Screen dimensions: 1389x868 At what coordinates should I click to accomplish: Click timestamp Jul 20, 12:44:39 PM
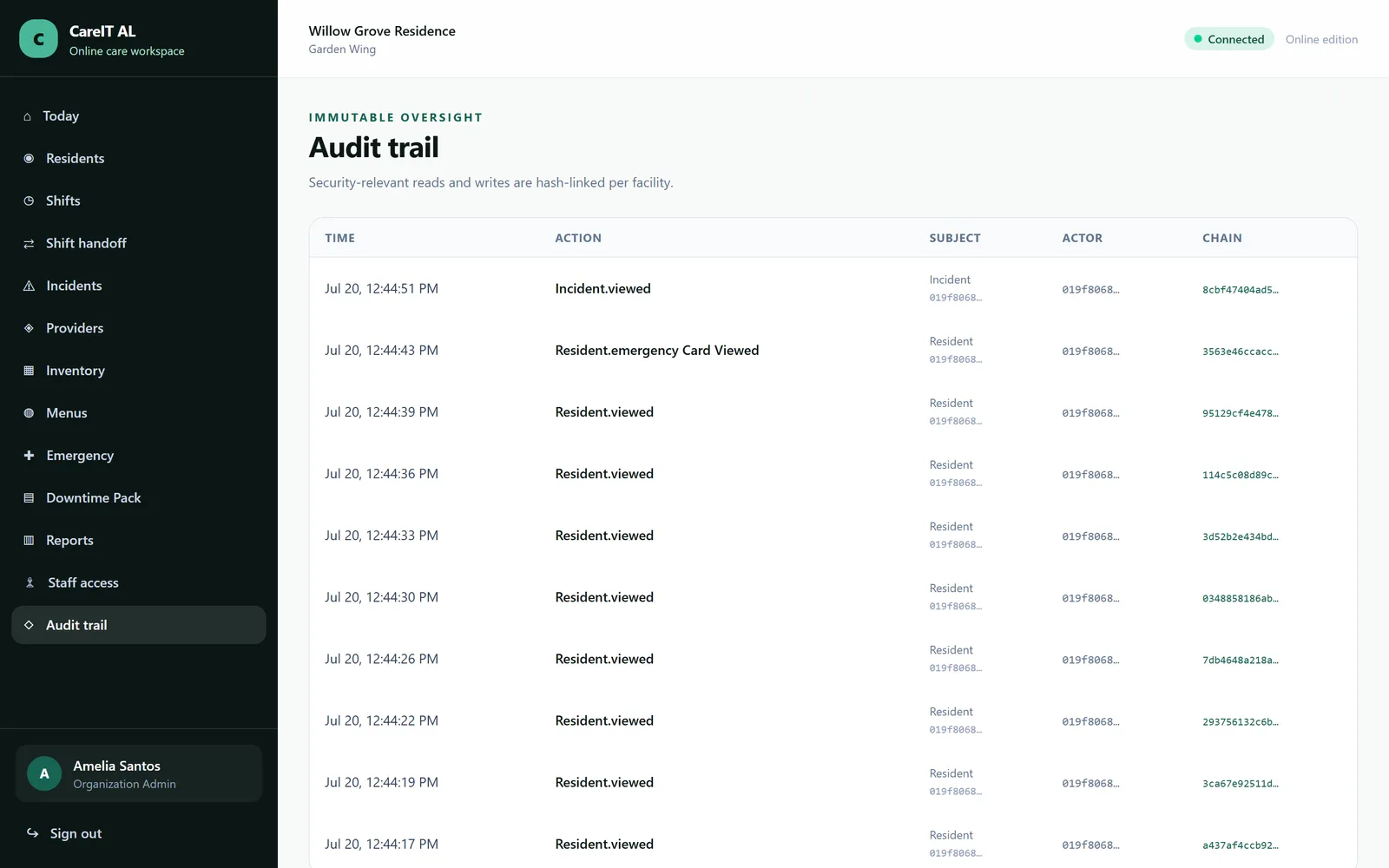click(382, 412)
